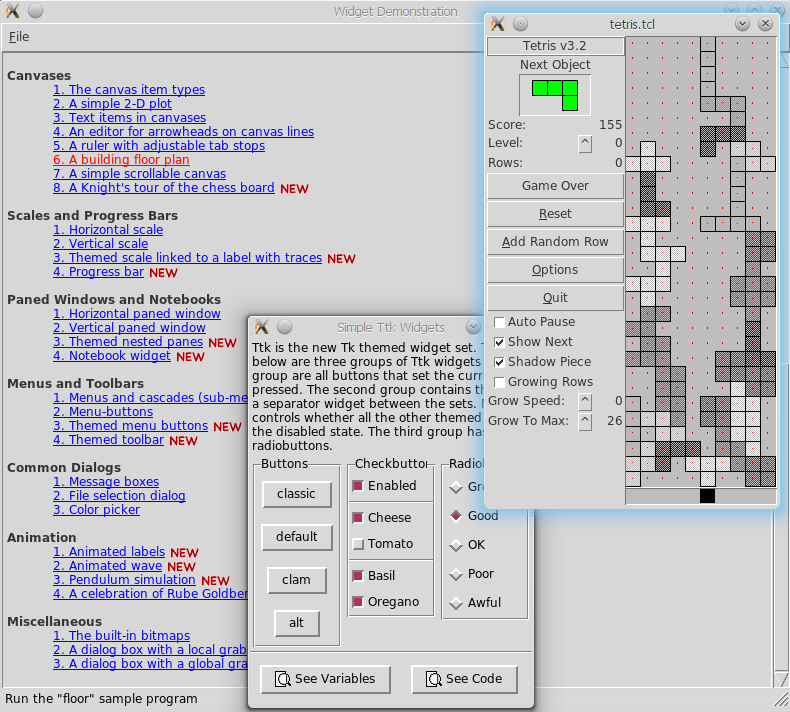
Task: Open the Themed toolbar demo
Action: [x=109, y=440]
